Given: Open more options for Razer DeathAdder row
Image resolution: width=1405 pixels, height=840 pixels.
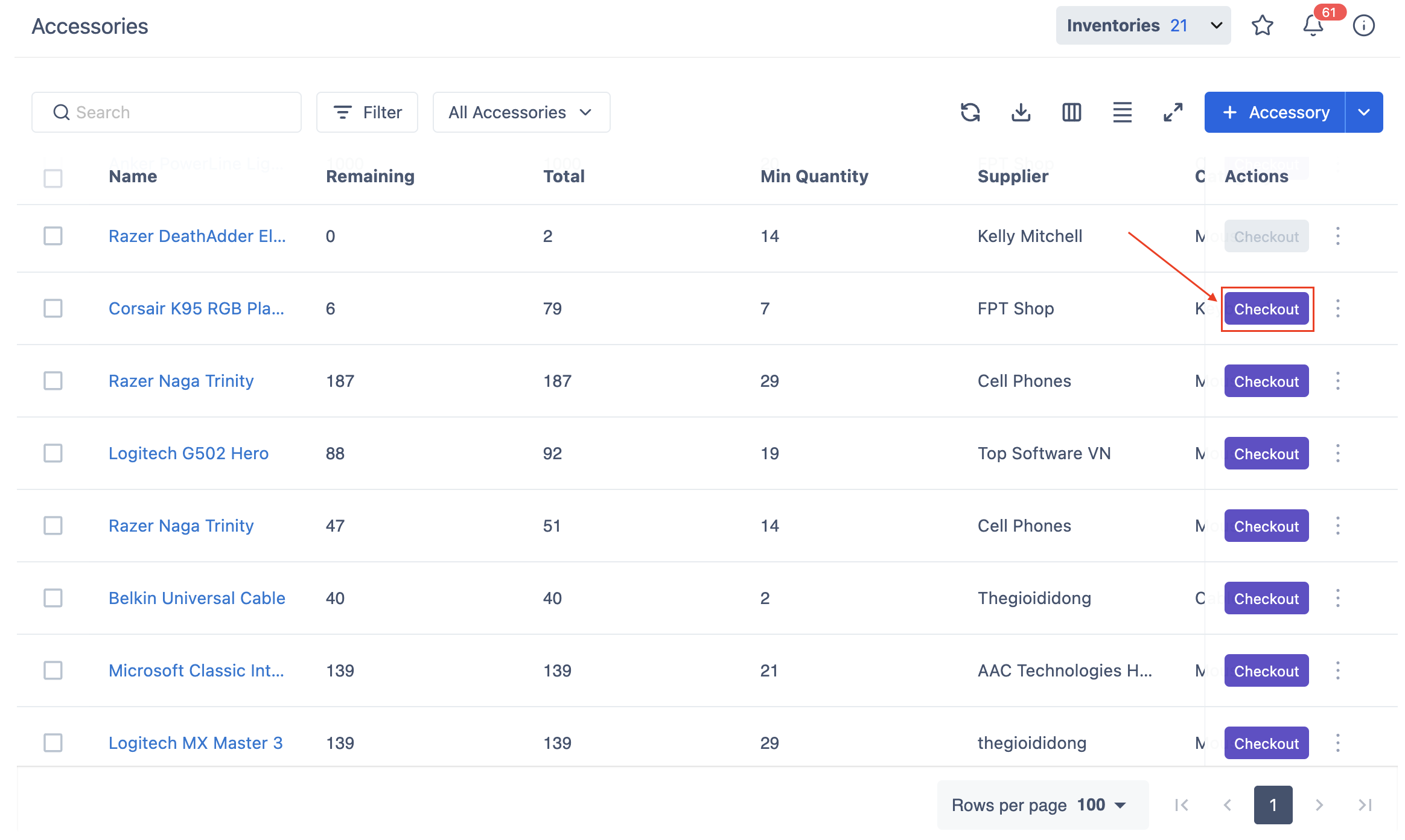Looking at the screenshot, I should pyautogui.click(x=1337, y=236).
